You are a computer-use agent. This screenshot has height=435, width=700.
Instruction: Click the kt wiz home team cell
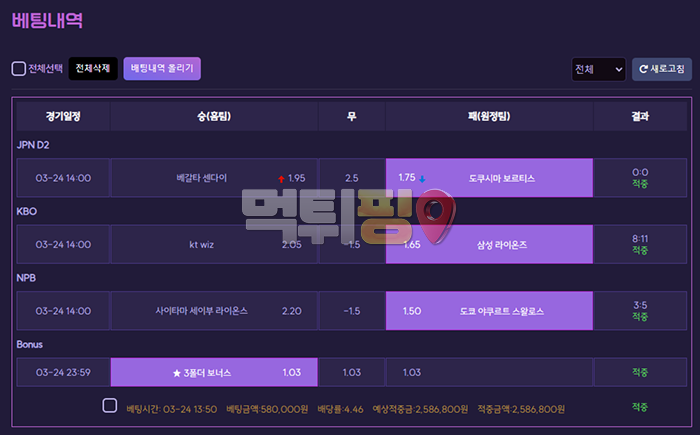(214, 244)
